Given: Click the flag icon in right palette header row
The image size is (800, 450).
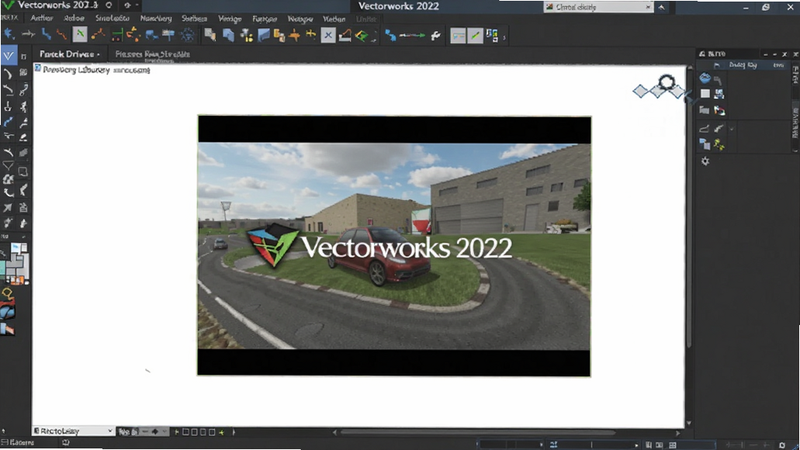Looking at the screenshot, I should click(717, 65).
